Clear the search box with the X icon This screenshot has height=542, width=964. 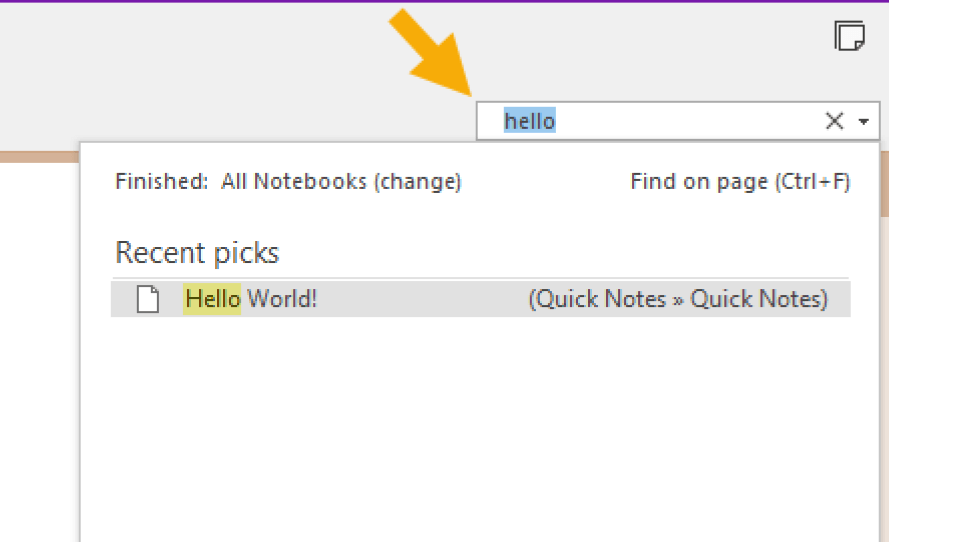click(834, 121)
